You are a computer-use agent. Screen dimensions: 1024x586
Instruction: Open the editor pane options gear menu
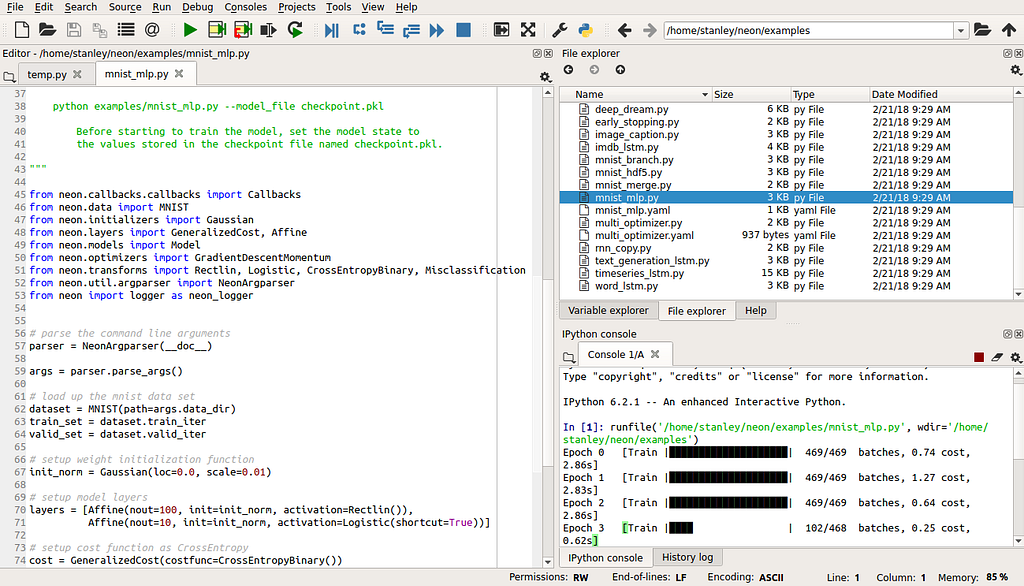pos(545,76)
